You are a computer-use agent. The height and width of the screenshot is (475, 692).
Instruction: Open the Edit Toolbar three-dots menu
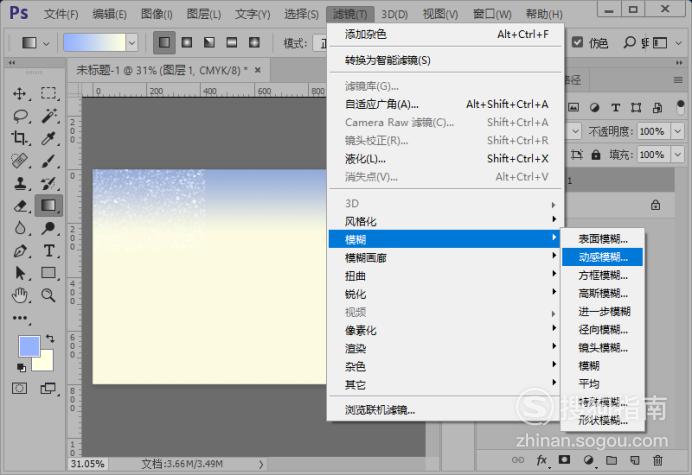(19, 318)
